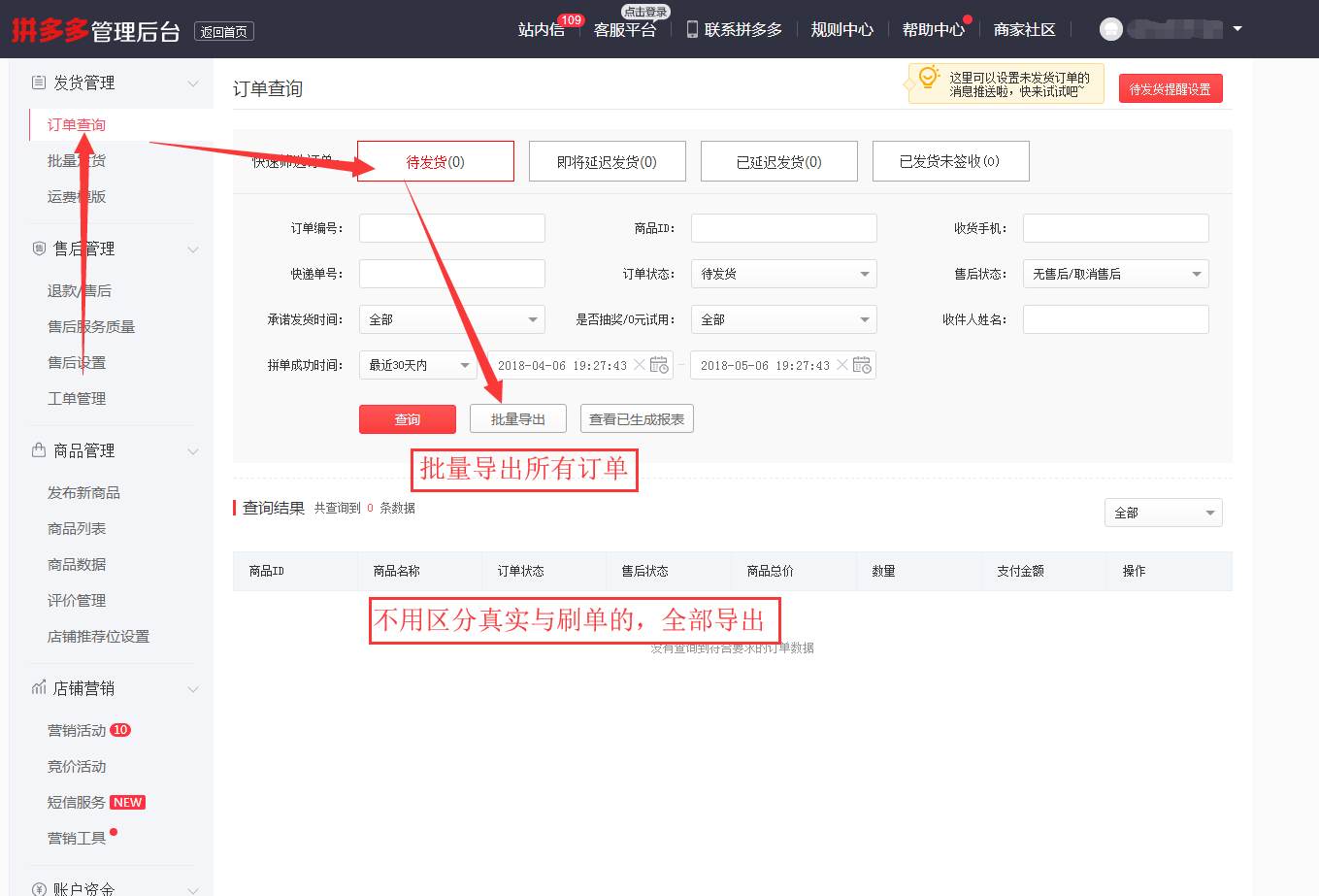Collapse the 商品管理 menu section

pos(193,451)
